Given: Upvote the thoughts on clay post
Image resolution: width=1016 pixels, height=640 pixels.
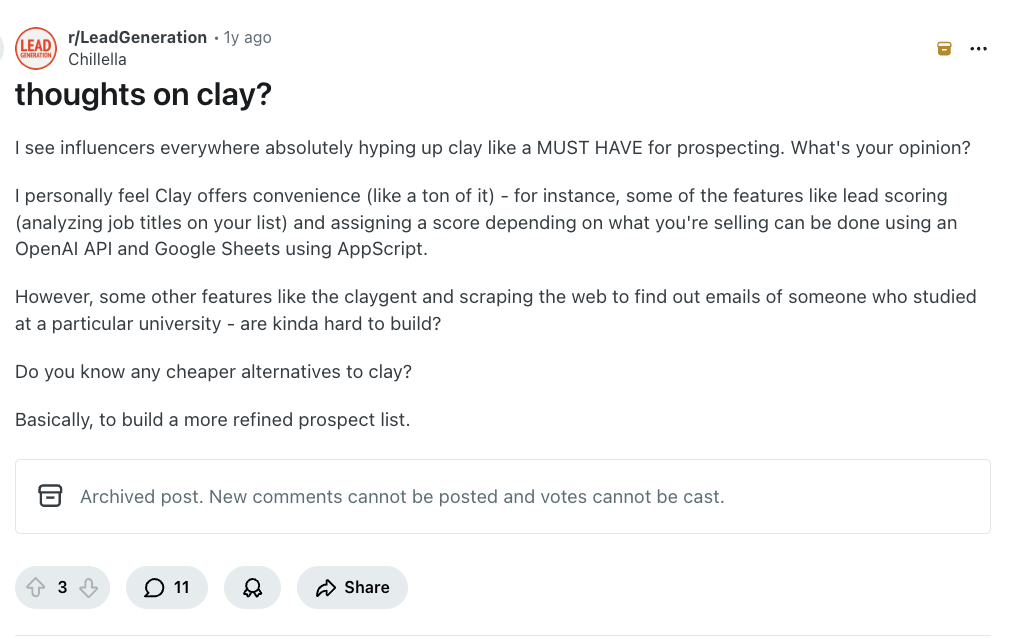Looking at the screenshot, I should point(36,587).
